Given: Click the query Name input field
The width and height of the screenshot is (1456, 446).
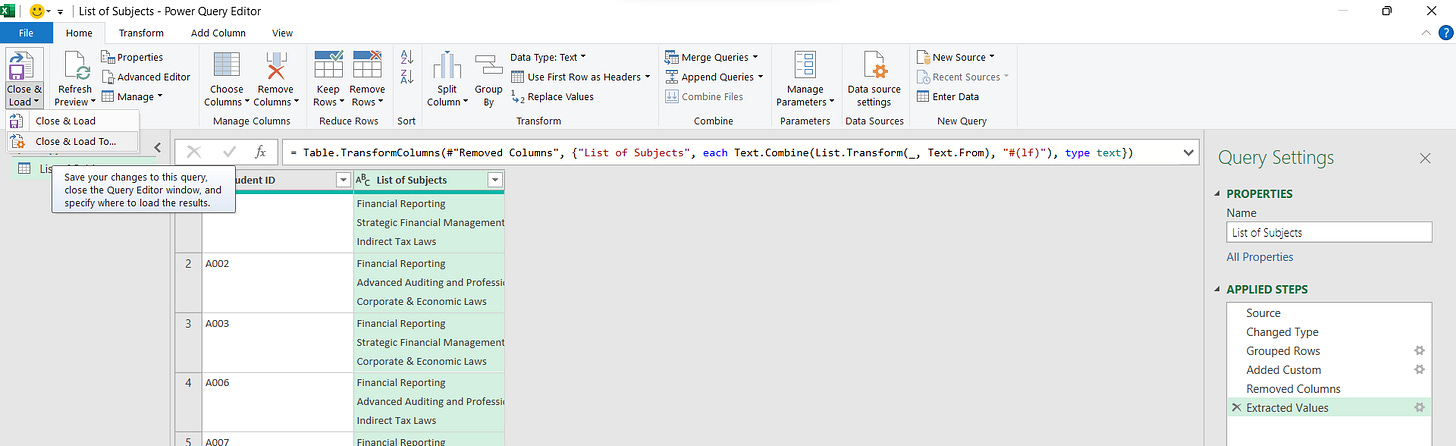Looking at the screenshot, I should (x=1329, y=232).
